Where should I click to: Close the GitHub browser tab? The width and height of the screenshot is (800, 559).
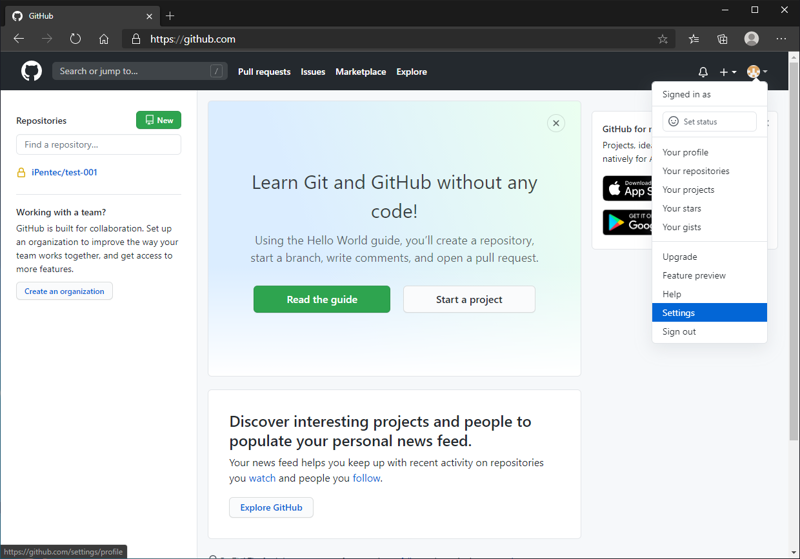tap(149, 16)
